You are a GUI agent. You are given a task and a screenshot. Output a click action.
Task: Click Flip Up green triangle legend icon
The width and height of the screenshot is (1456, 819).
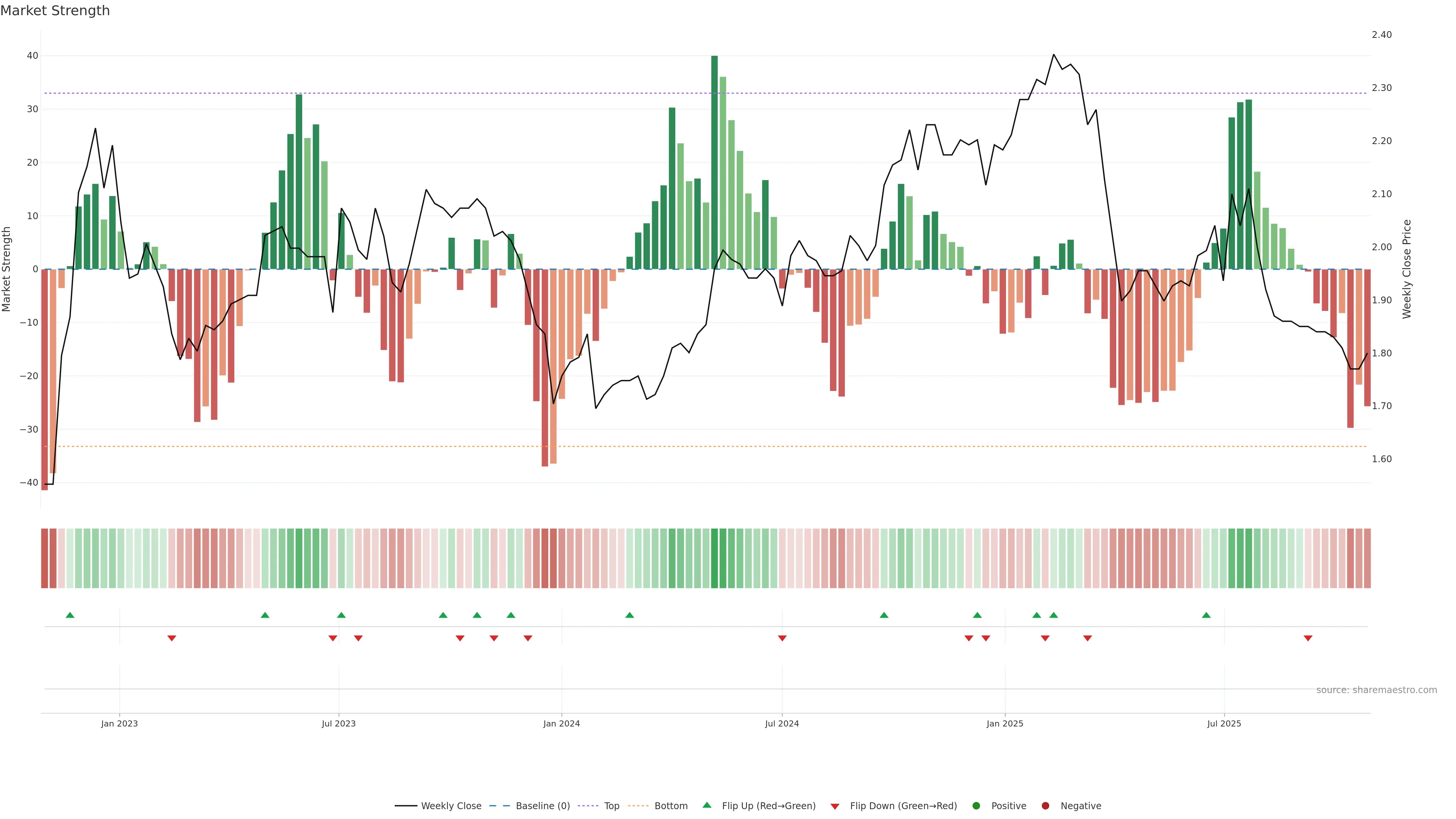706,805
